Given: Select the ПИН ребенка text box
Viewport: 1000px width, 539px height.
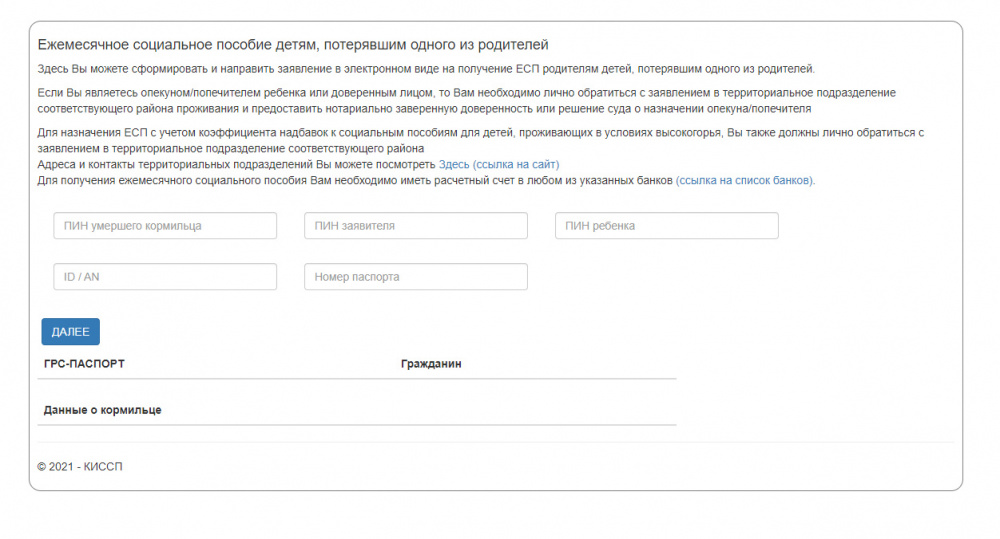Looking at the screenshot, I should pos(666,226).
